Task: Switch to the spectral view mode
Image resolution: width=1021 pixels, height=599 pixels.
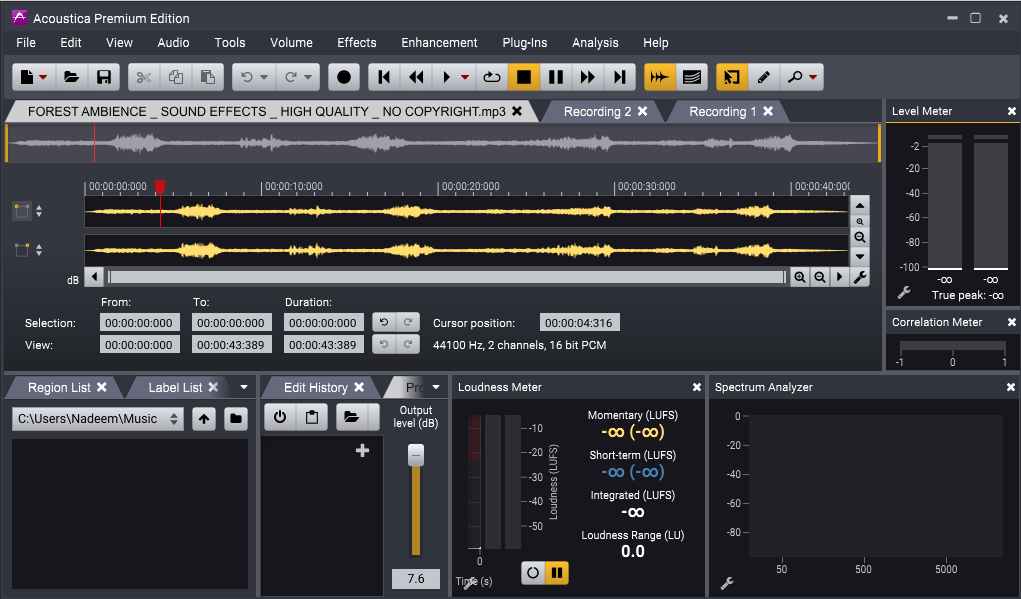Action: point(692,77)
